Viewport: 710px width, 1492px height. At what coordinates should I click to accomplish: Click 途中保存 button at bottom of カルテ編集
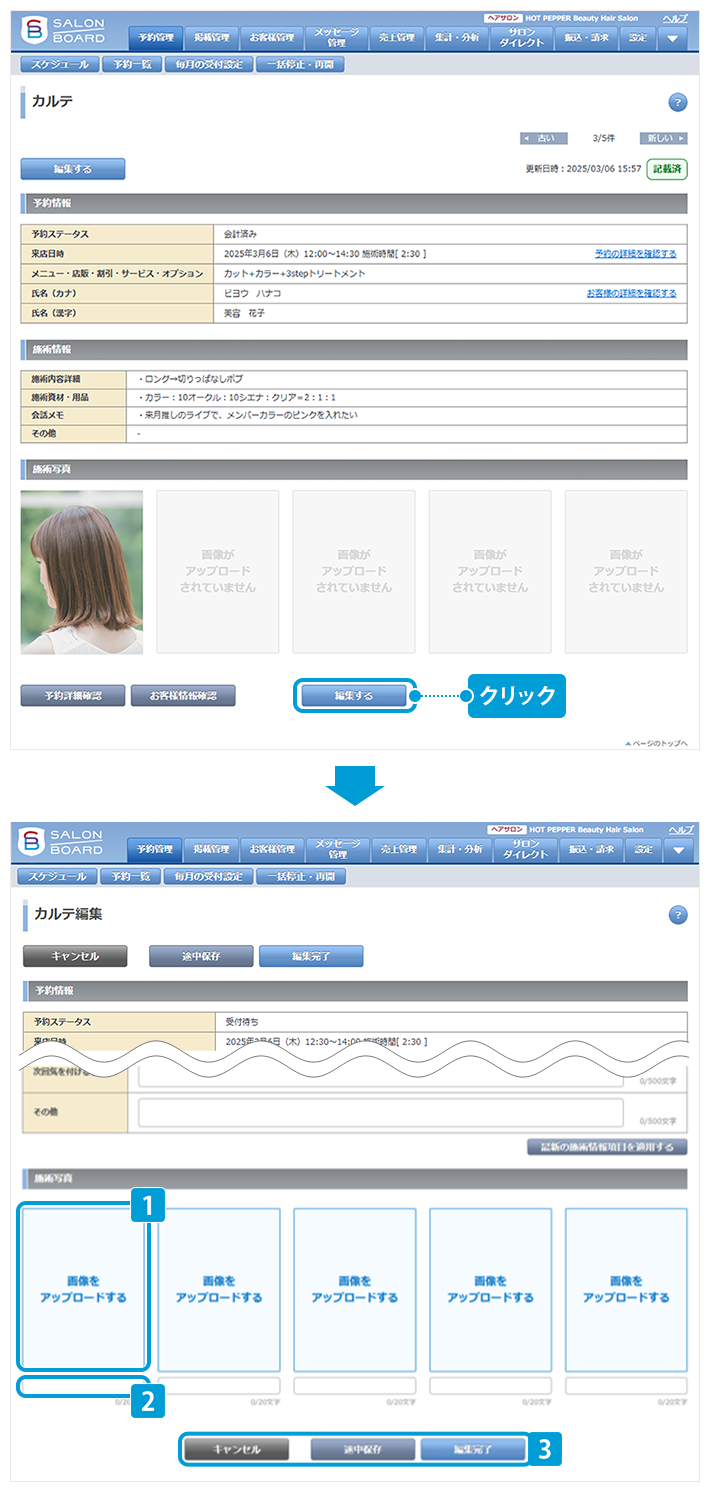(362, 1449)
